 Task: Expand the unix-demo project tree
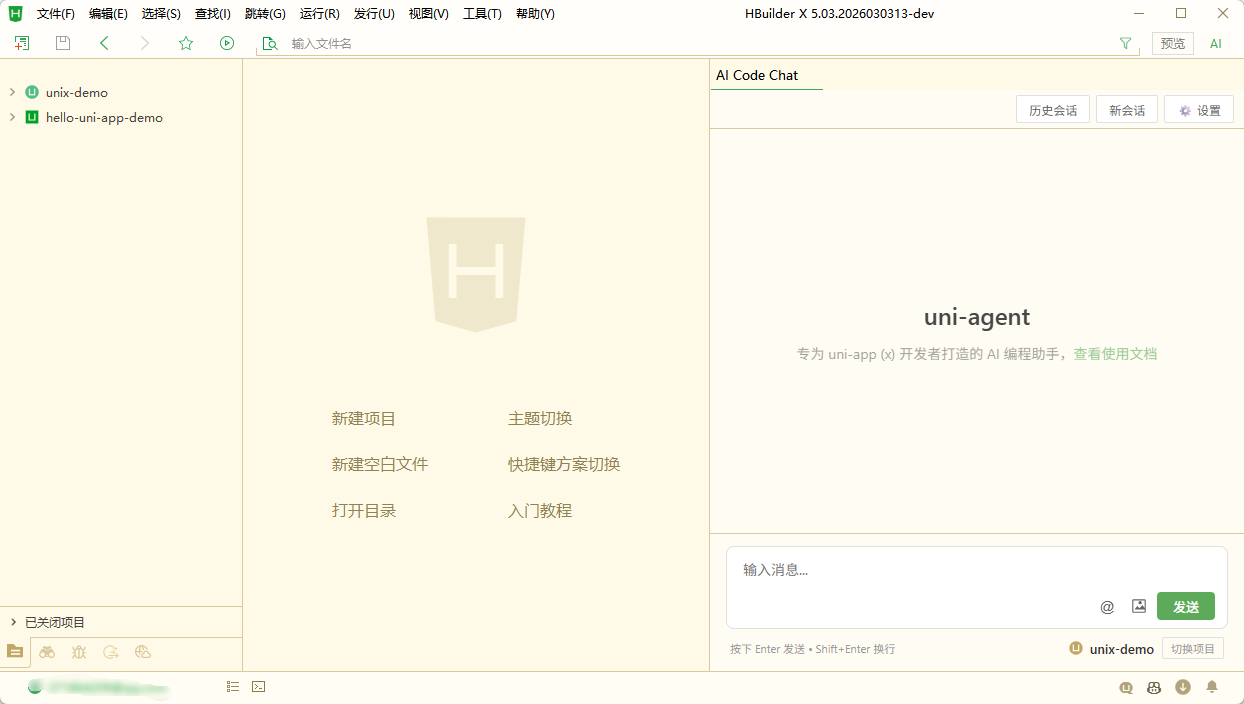[x=12, y=92]
